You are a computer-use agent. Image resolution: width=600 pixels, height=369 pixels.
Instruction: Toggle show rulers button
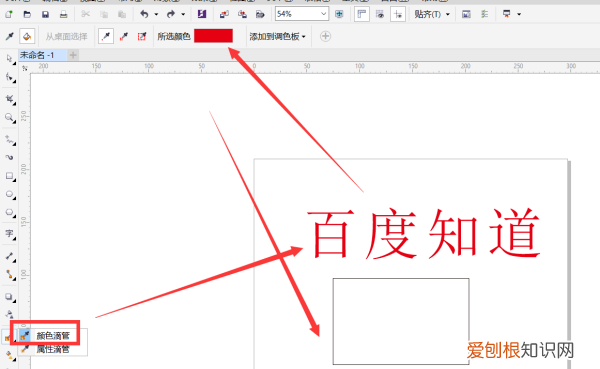tap(362, 15)
